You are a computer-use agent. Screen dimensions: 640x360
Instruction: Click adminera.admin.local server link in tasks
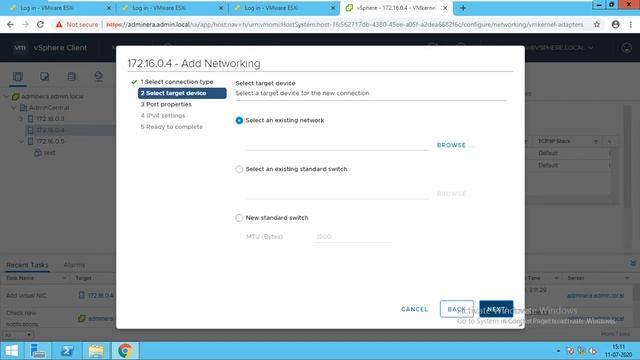click(596, 296)
